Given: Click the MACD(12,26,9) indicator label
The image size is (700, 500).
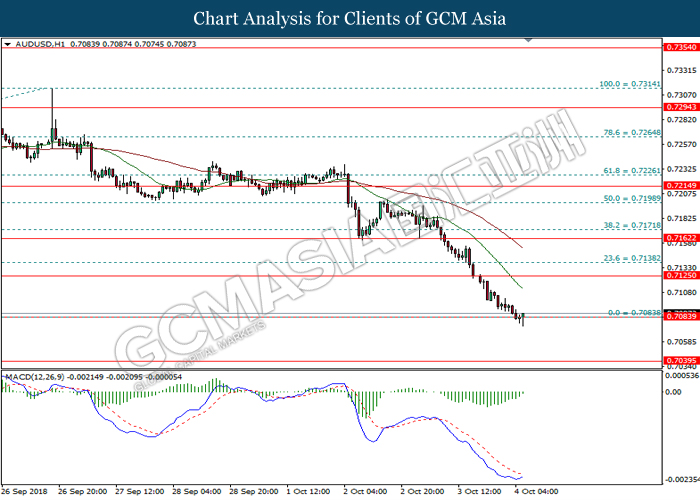Looking at the screenshot, I should pyautogui.click(x=35, y=377).
